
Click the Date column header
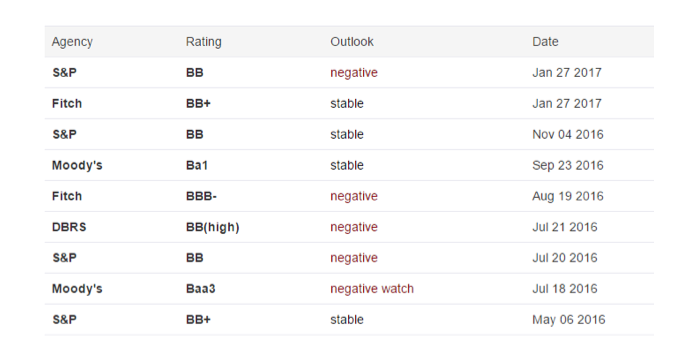(545, 42)
